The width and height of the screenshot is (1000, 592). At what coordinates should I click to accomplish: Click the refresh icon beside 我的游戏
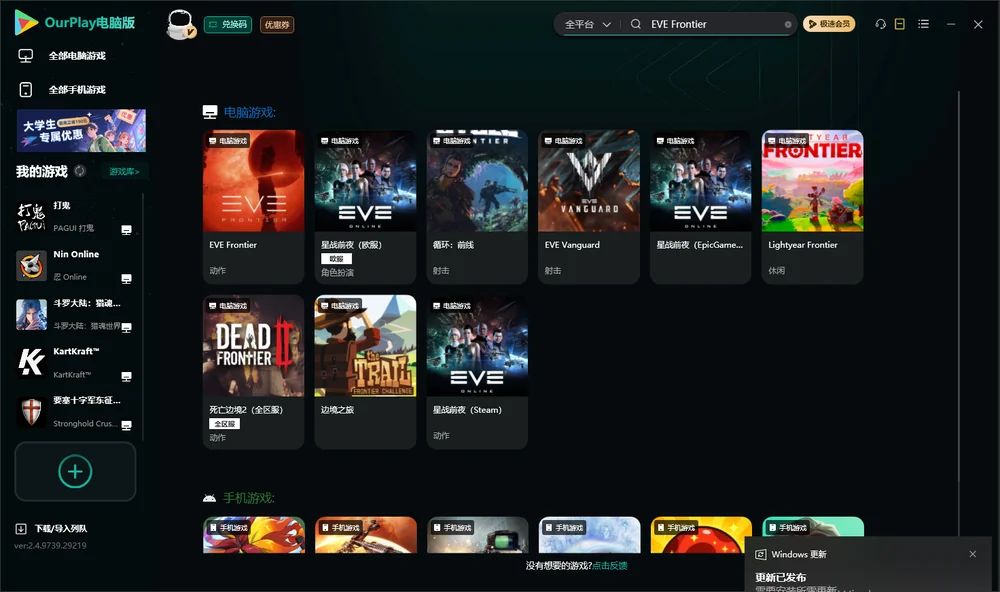click(80, 171)
